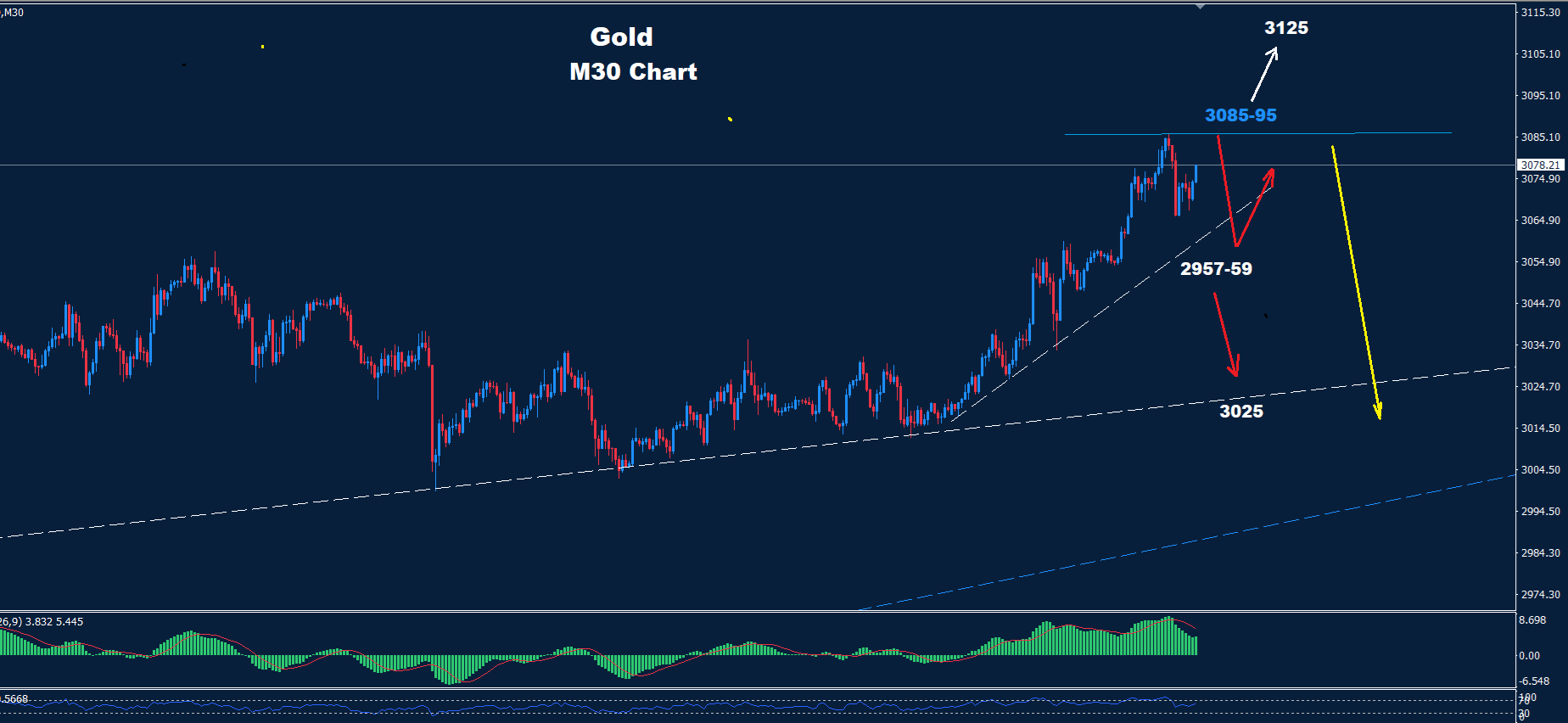This screenshot has width=1568, height=723.
Task: Click the 2957-59 text label
Action: (1215, 269)
